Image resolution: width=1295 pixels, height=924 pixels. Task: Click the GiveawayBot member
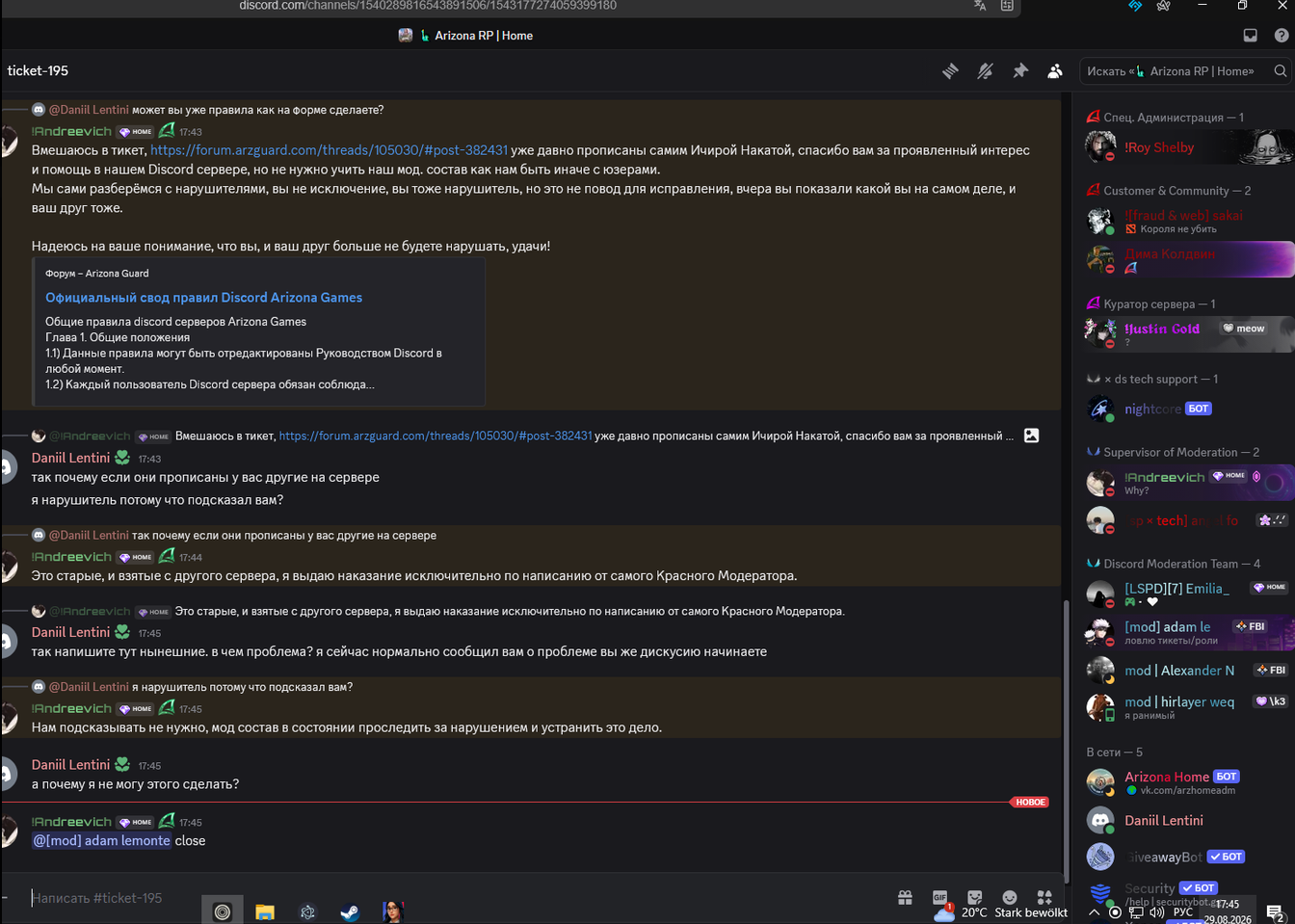tap(1188, 857)
